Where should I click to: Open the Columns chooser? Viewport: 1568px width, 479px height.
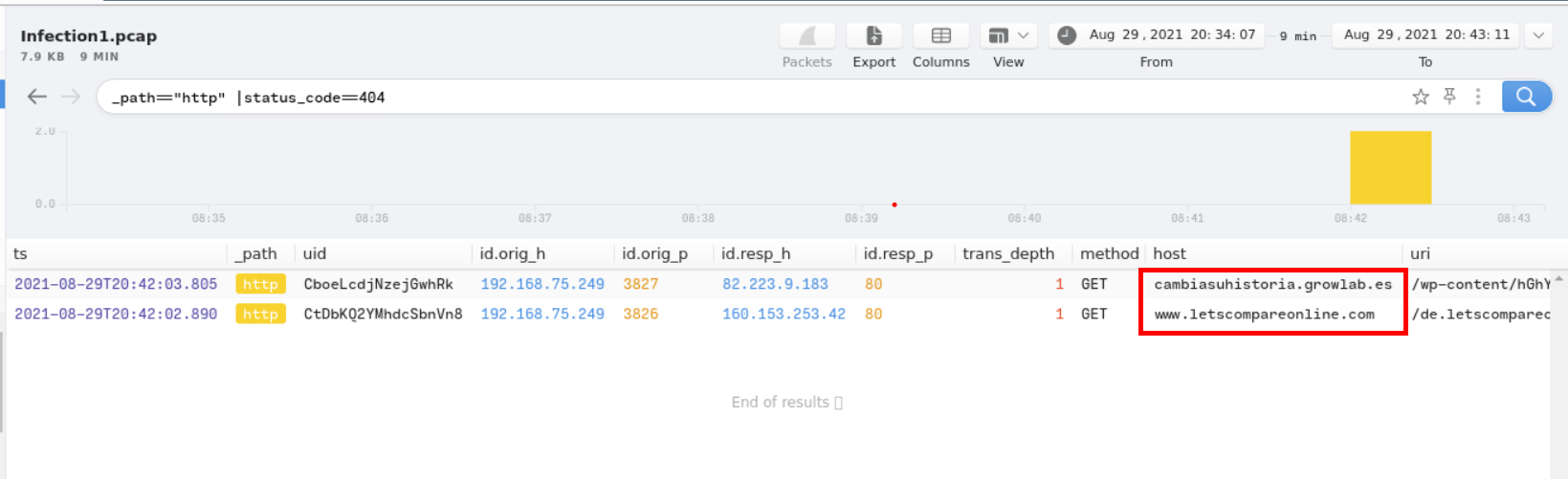click(x=940, y=36)
